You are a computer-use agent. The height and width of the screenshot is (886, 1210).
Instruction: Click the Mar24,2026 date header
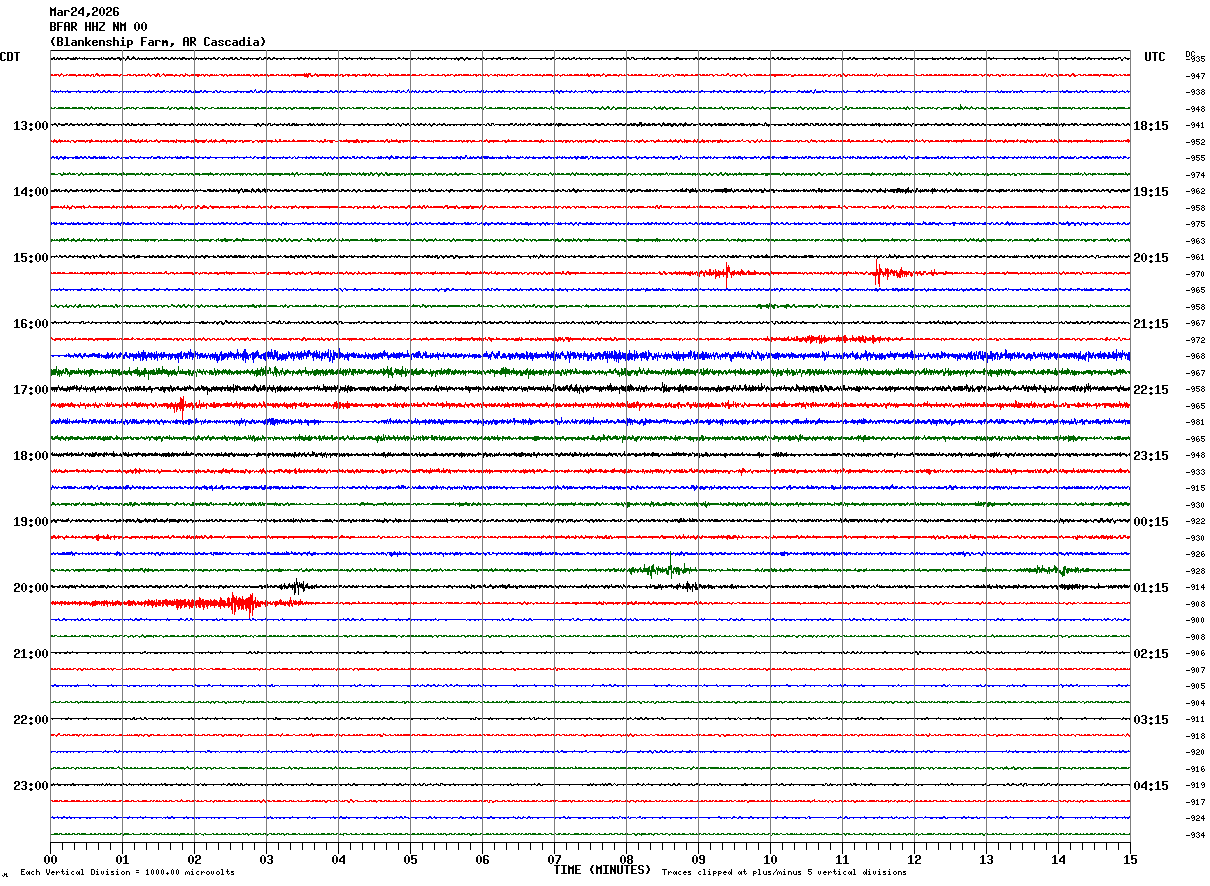click(84, 12)
